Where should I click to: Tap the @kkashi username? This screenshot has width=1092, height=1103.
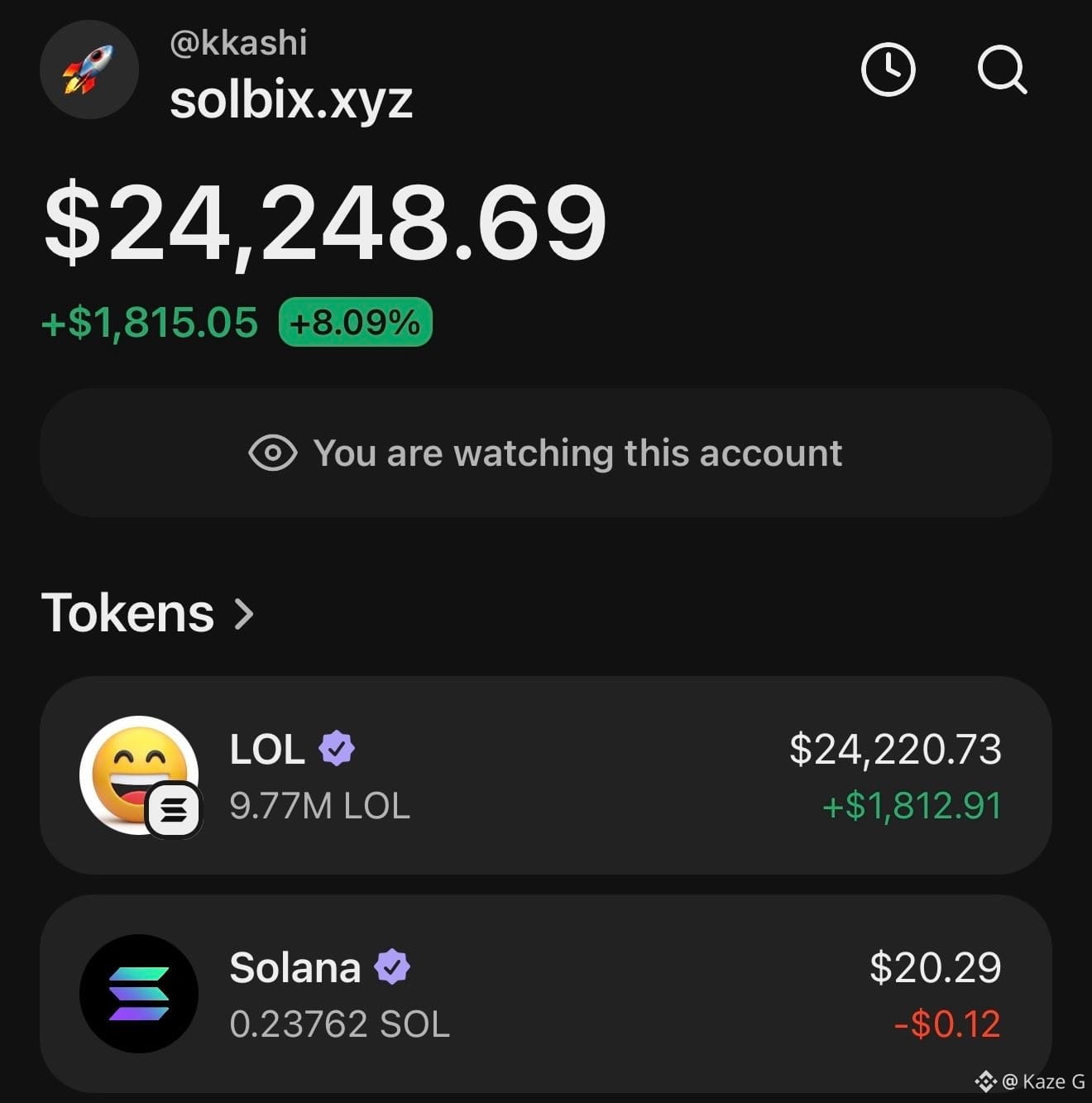[238, 43]
